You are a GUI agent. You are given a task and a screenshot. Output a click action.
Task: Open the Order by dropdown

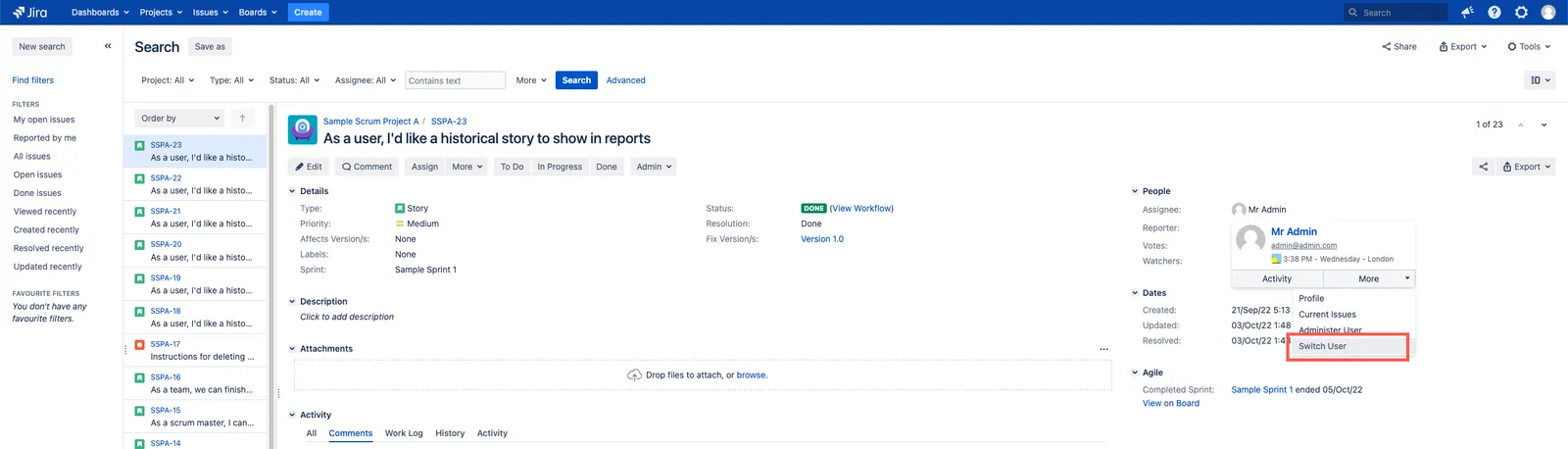pyautogui.click(x=179, y=118)
